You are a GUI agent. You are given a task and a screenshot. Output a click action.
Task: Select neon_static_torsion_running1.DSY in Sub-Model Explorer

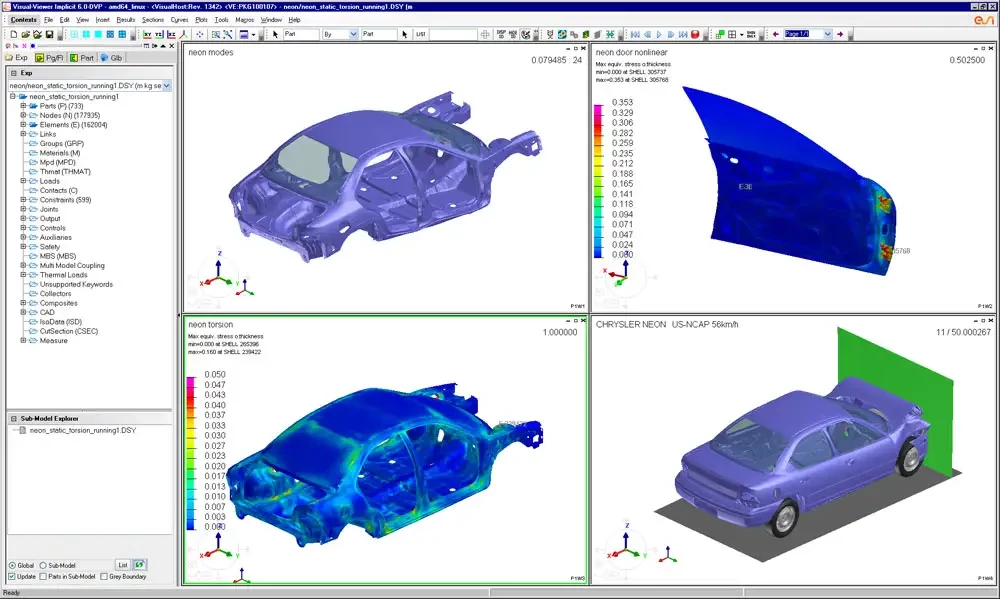[83, 431]
